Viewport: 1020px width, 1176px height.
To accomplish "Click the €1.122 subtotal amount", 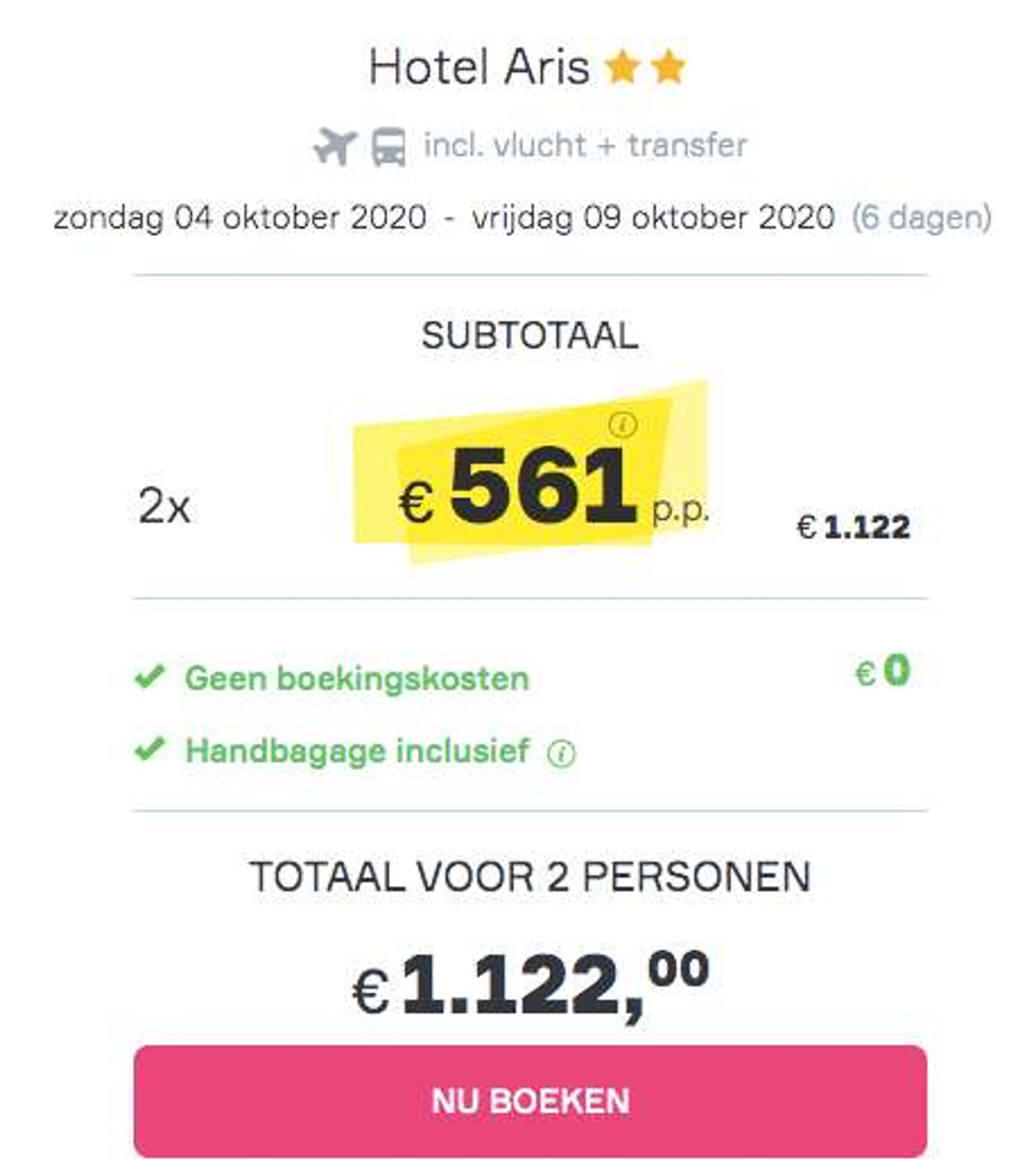I will coord(853,527).
